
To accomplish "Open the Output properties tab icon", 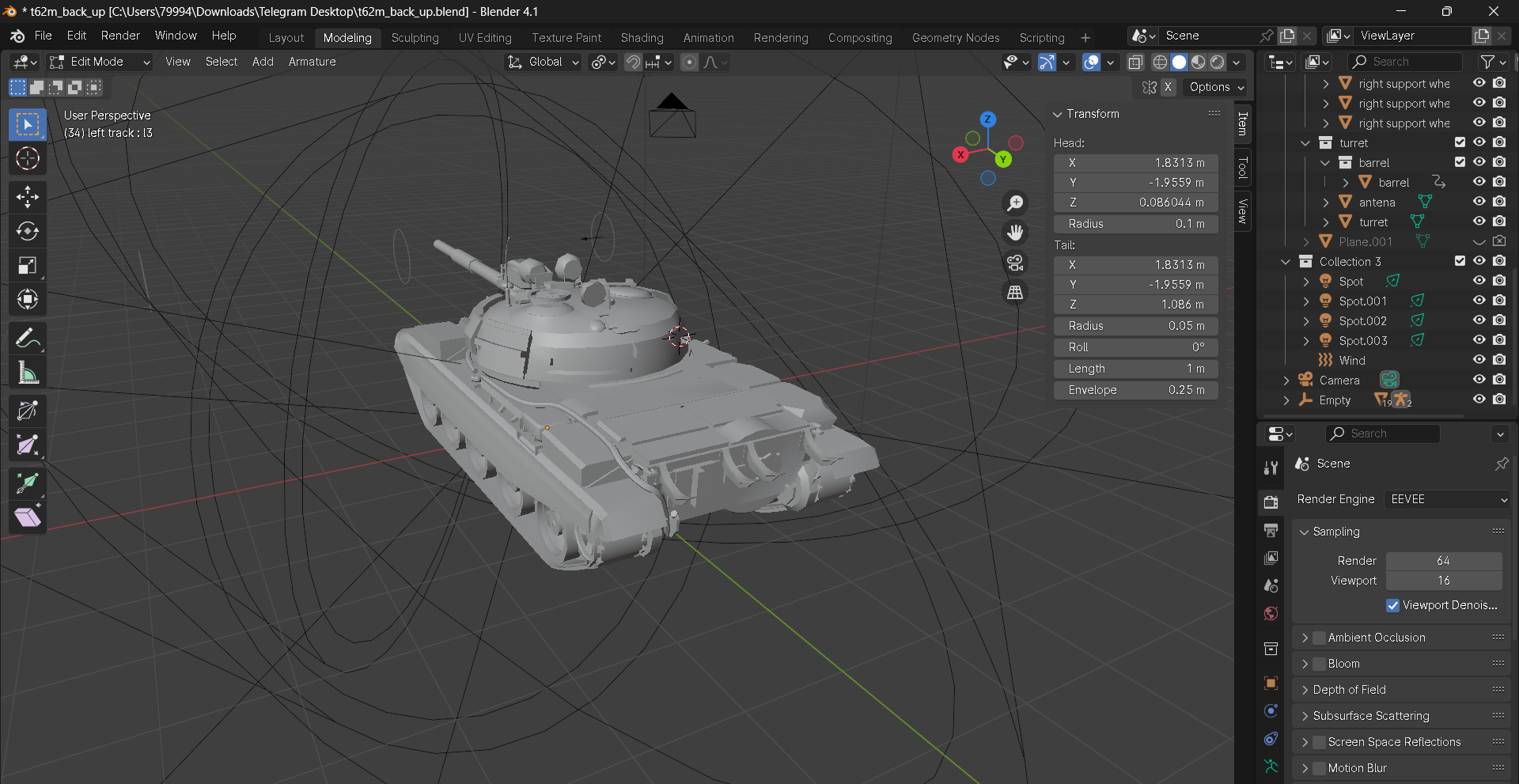I will coord(1271,530).
